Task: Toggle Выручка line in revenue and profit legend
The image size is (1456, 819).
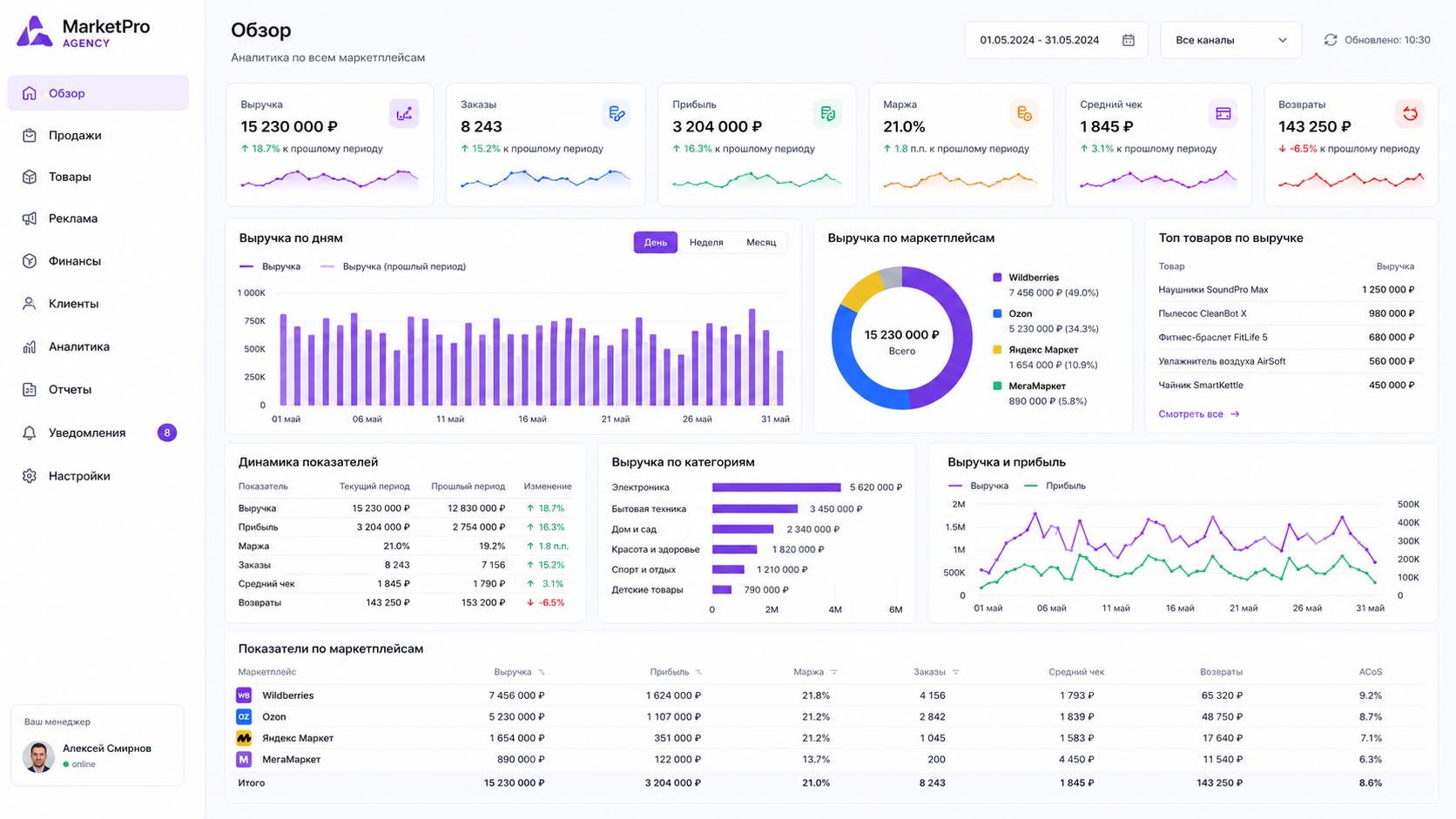Action: [978, 486]
